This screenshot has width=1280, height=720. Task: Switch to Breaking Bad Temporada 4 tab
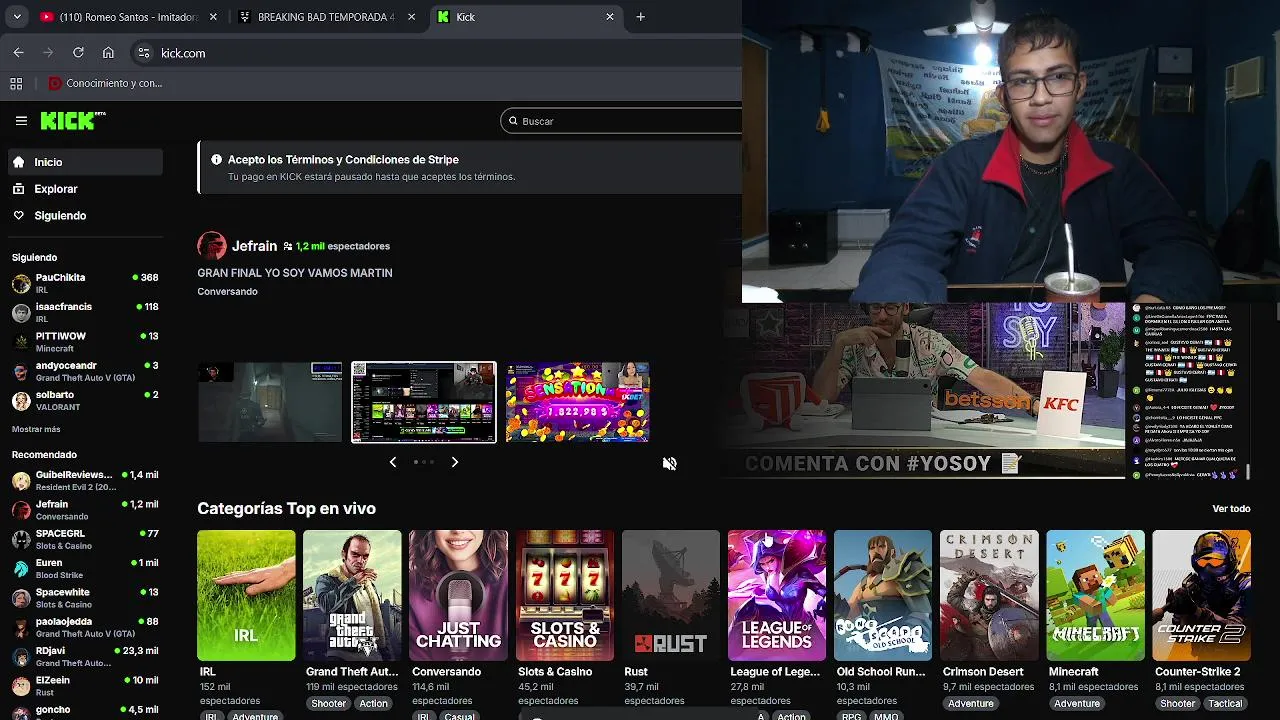point(325,17)
